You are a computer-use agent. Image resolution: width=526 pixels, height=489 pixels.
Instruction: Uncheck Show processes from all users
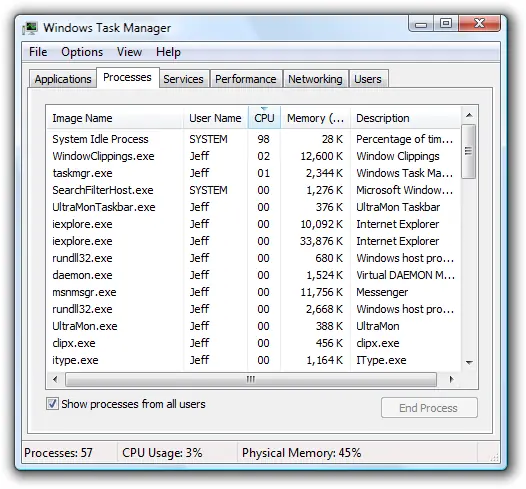52,403
